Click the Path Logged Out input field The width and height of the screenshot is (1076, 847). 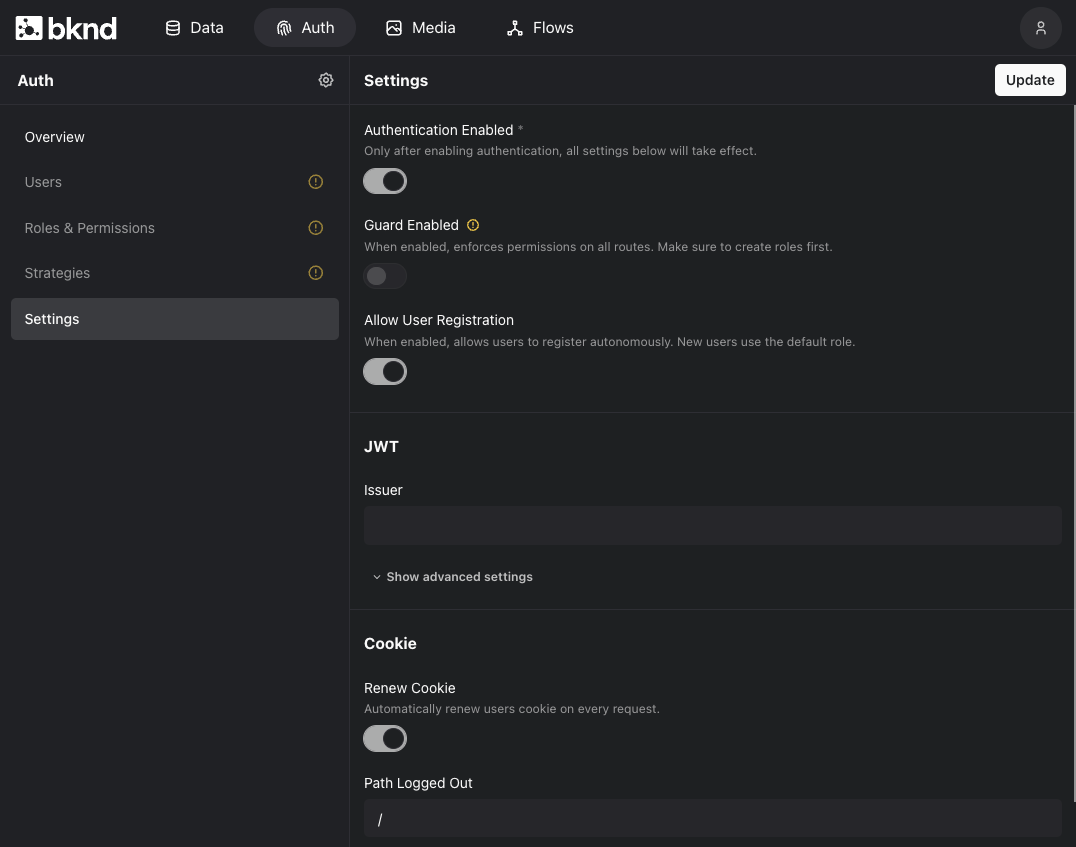point(712,818)
